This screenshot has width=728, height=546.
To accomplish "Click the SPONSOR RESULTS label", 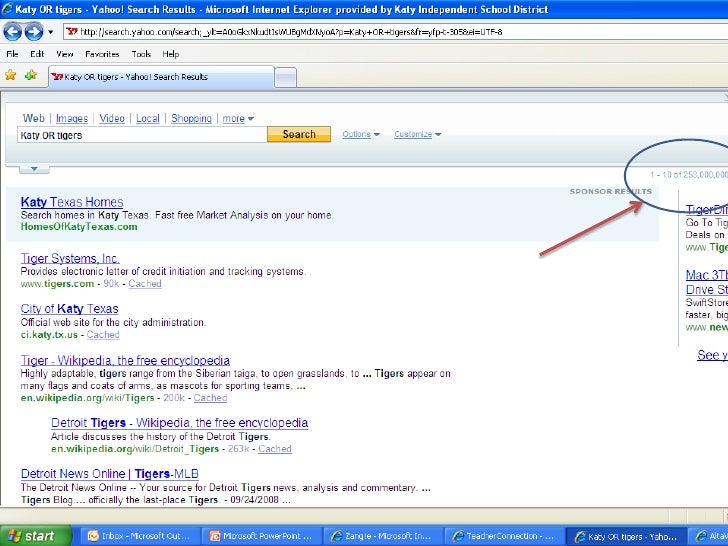I will pyautogui.click(x=611, y=191).
